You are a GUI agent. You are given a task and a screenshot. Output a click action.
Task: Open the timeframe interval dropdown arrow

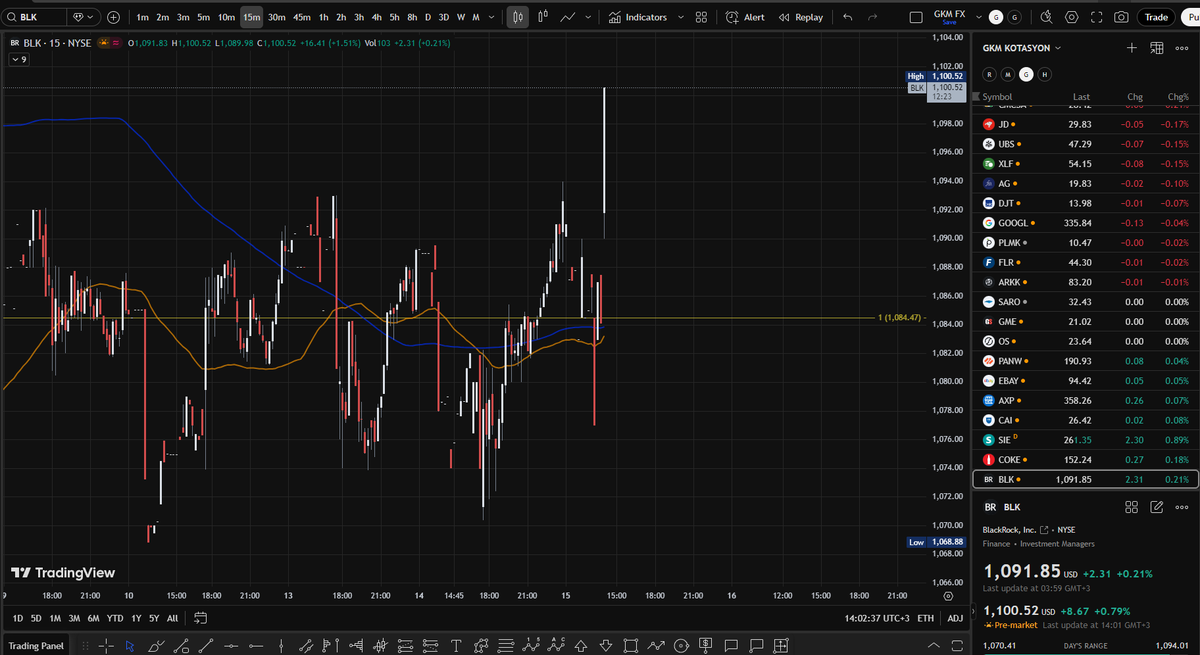coord(491,17)
